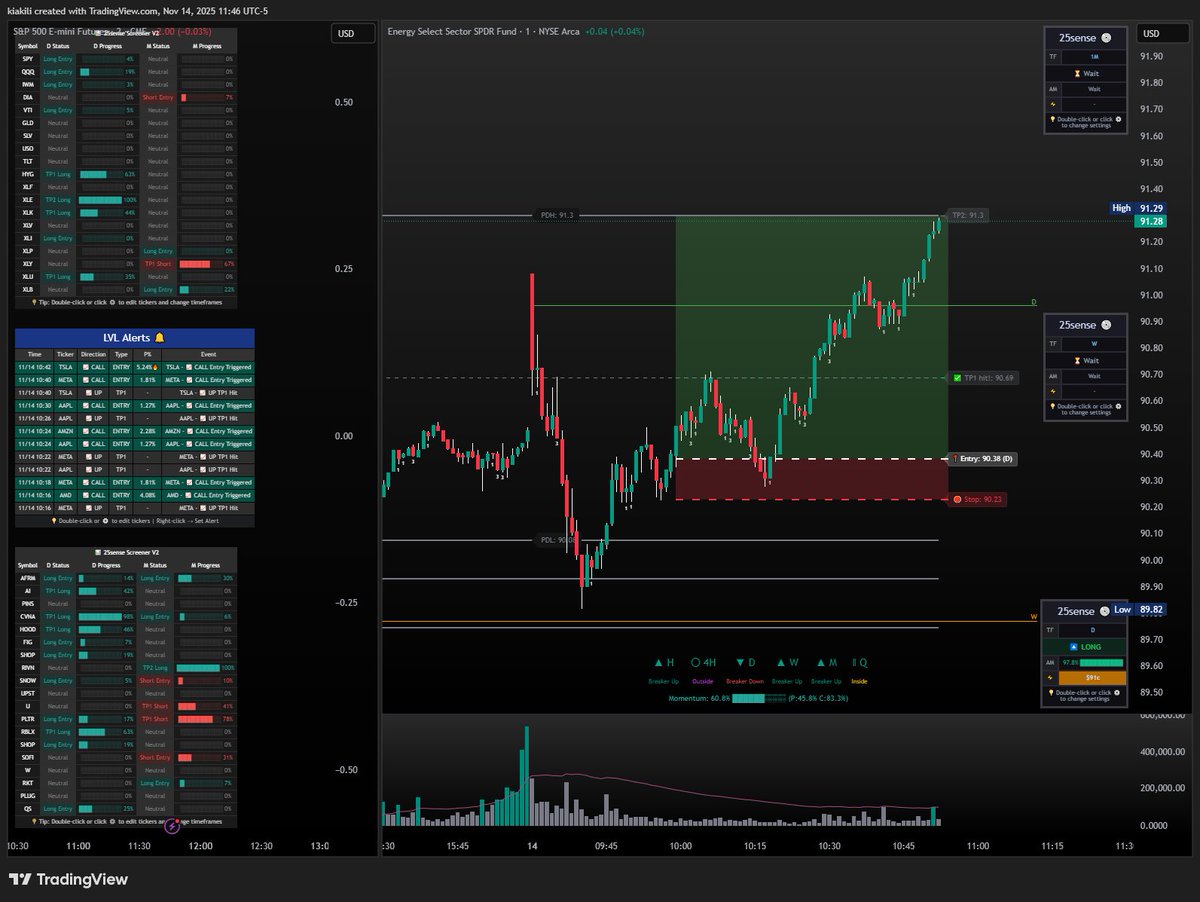Open the TF timeframe selector showing 1M
The height and width of the screenshot is (902, 1200).
tap(1093, 56)
